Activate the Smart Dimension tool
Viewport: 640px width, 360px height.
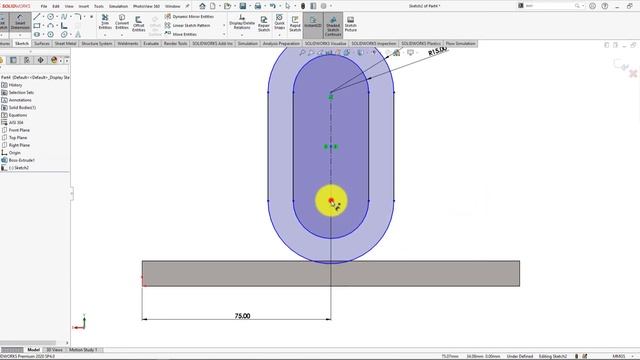pyautogui.click(x=20, y=23)
